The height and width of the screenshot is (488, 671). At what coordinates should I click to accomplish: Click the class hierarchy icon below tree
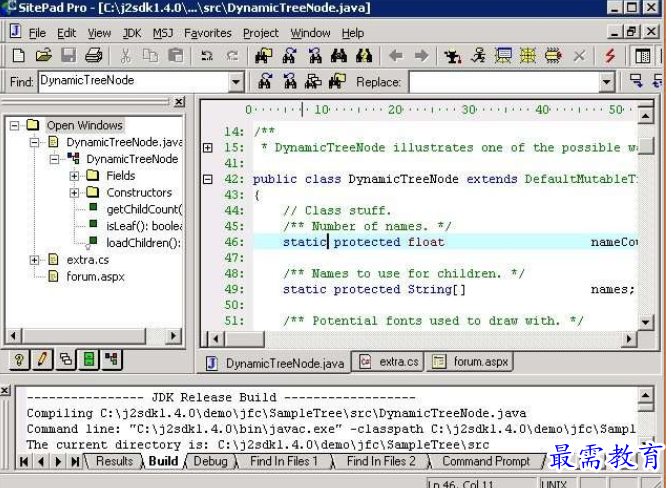point(112,359)
